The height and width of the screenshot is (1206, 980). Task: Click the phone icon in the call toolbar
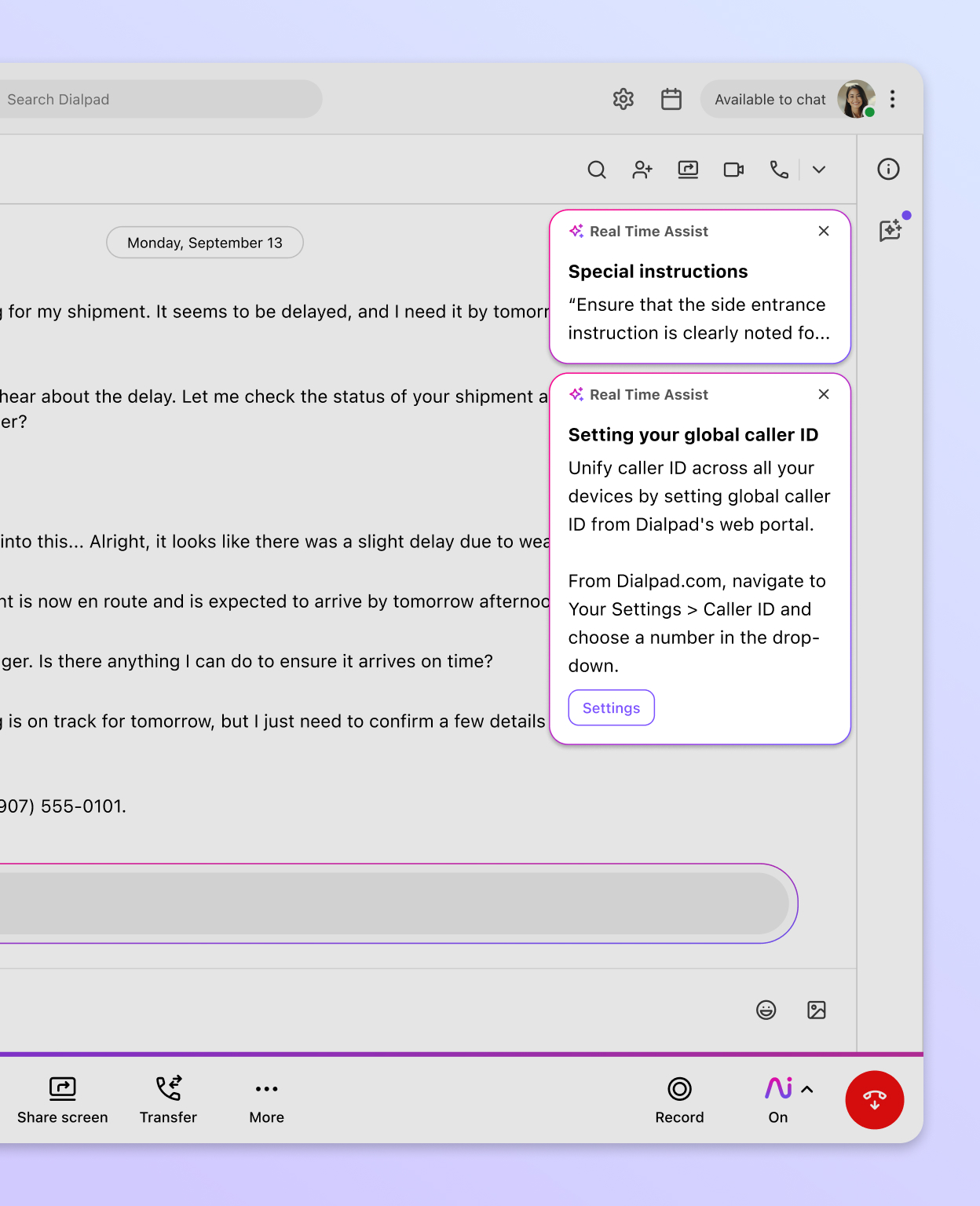point(778,170)
